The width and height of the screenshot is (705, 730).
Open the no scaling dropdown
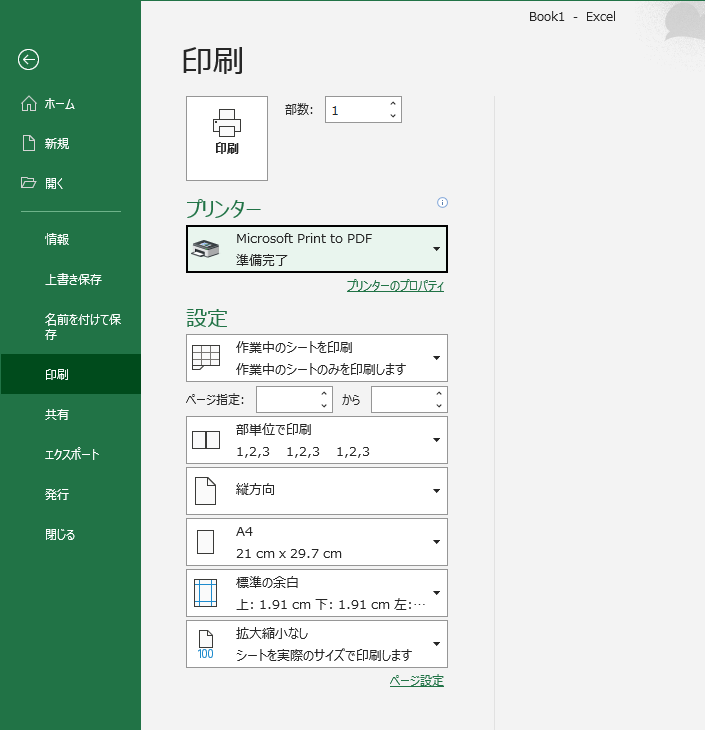[316, 644]
